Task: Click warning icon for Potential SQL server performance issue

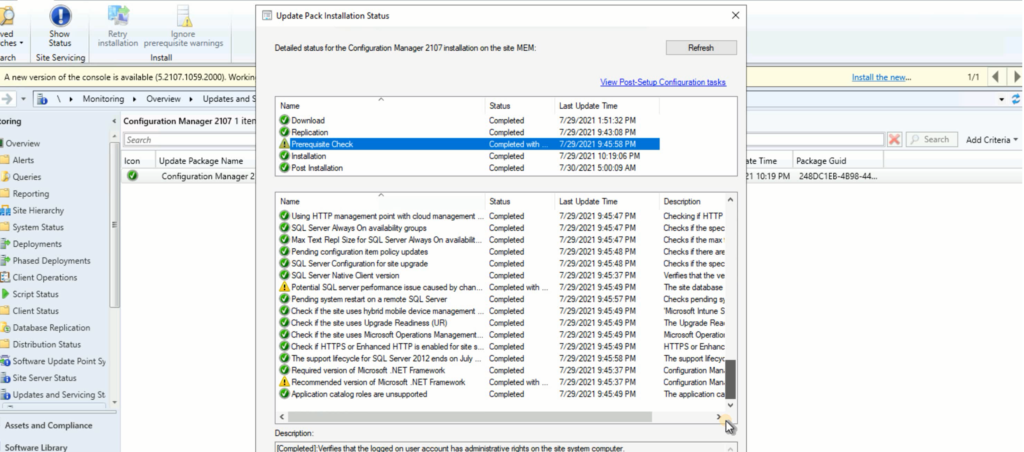Action: tap(284, 287)
